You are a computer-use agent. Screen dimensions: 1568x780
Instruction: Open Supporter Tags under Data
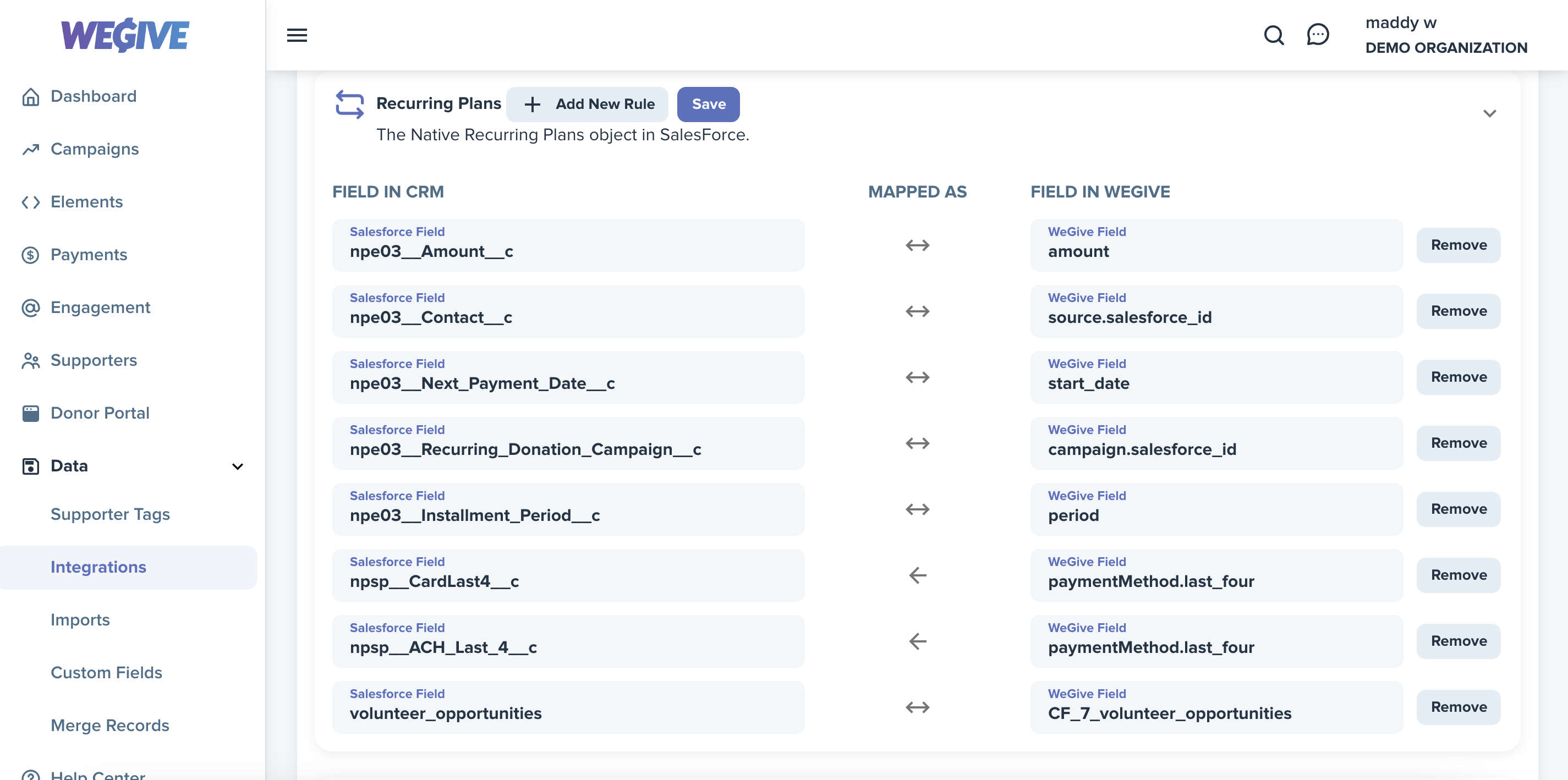click(x=110, y=515)
